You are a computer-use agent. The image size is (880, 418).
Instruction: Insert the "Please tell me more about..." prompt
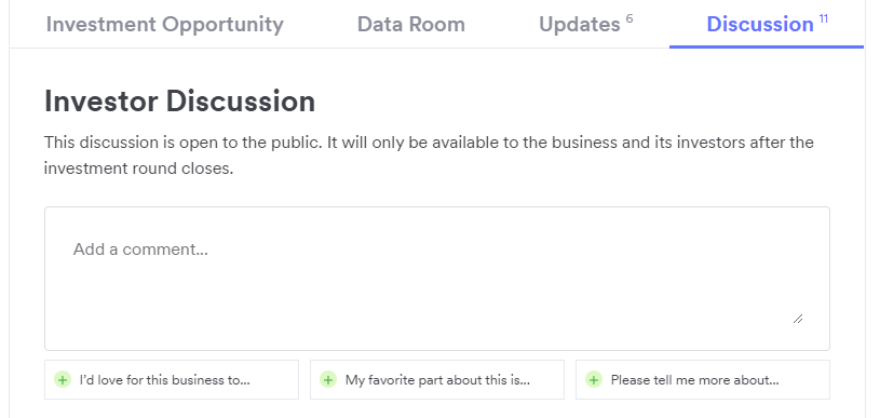click(703, 380)
